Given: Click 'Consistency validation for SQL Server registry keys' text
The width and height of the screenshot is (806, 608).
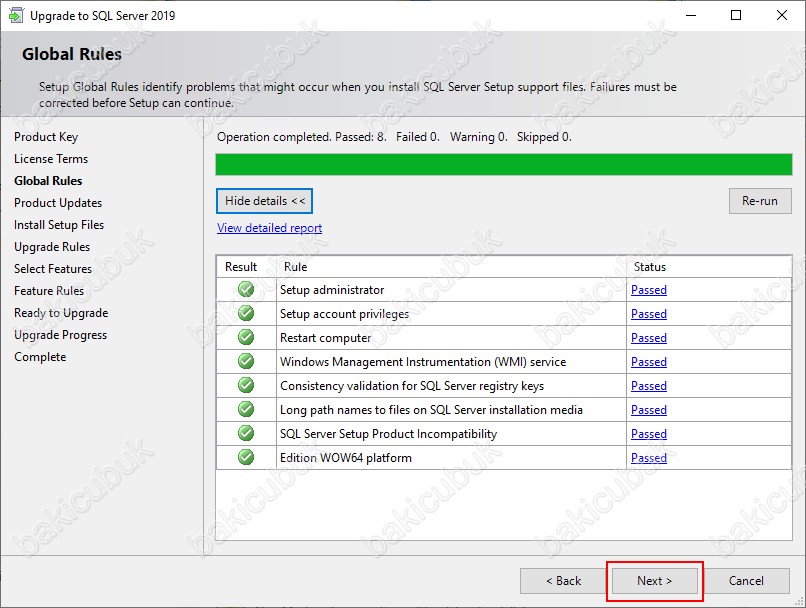Looking at the screenshot, I should click(x=412, y=386).
